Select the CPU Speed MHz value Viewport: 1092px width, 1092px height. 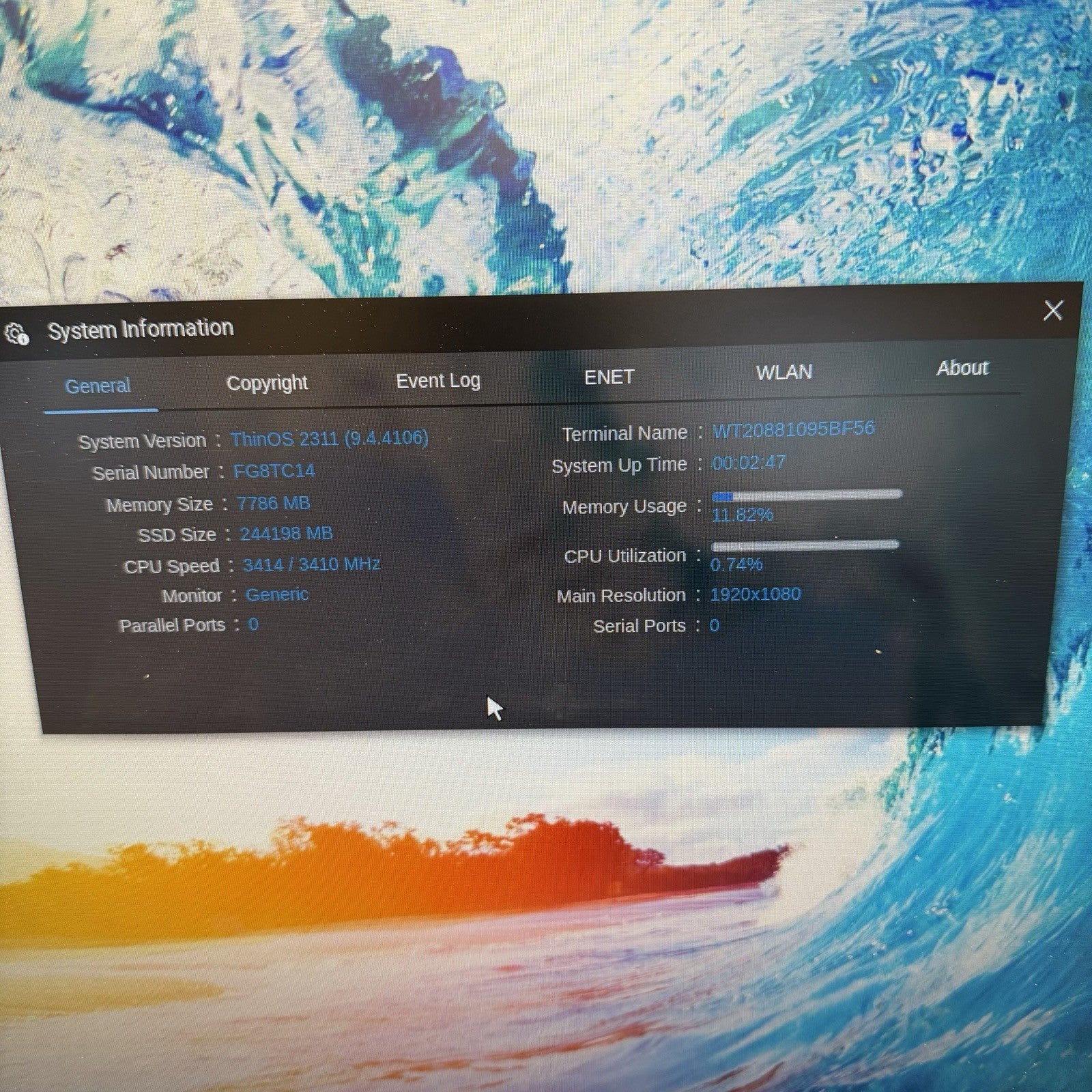tap(311, 564)
